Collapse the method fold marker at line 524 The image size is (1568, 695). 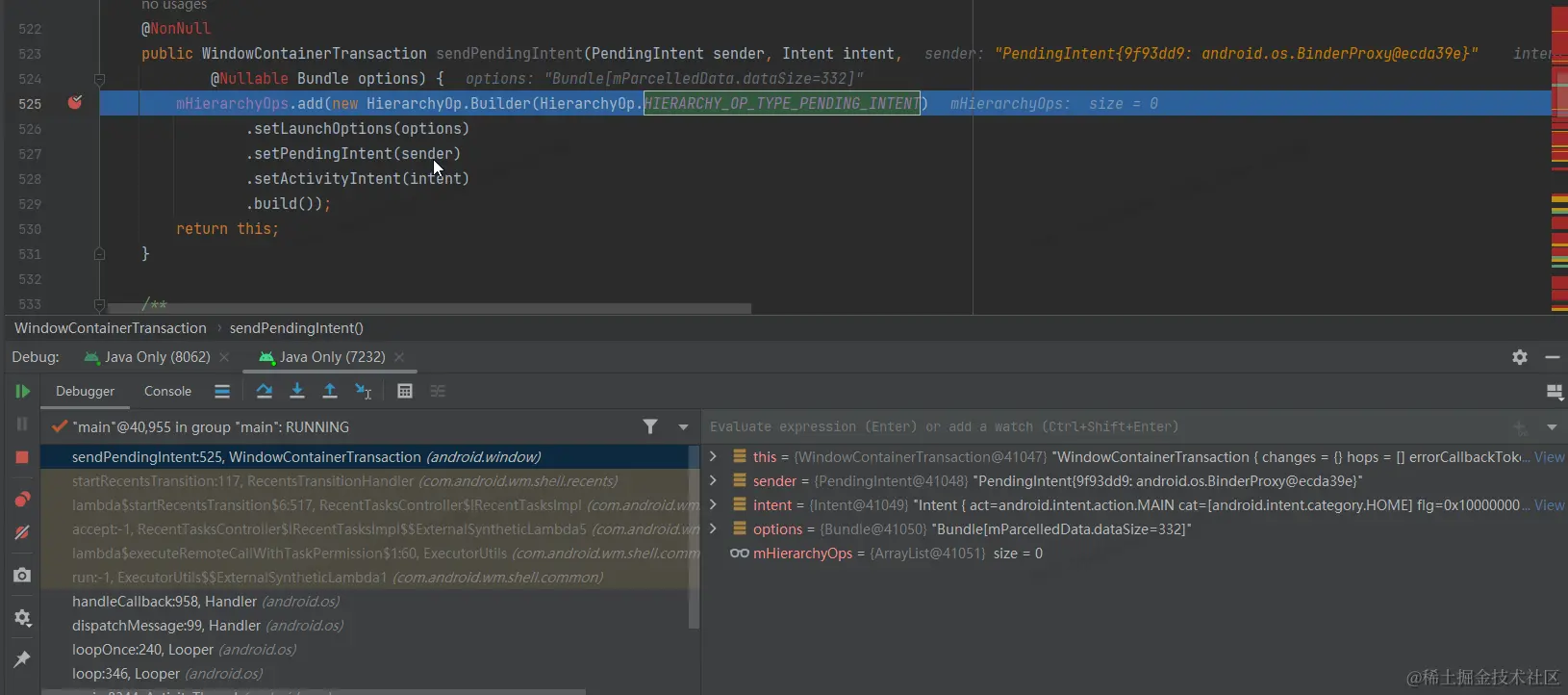pyautogui.click(x=99, y=79)
